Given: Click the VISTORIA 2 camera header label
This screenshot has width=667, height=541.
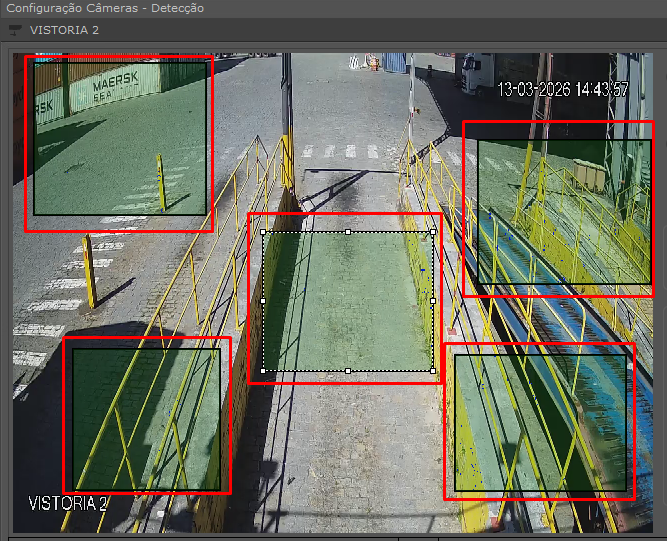Looking at the screenshot, I should point(64,30).
